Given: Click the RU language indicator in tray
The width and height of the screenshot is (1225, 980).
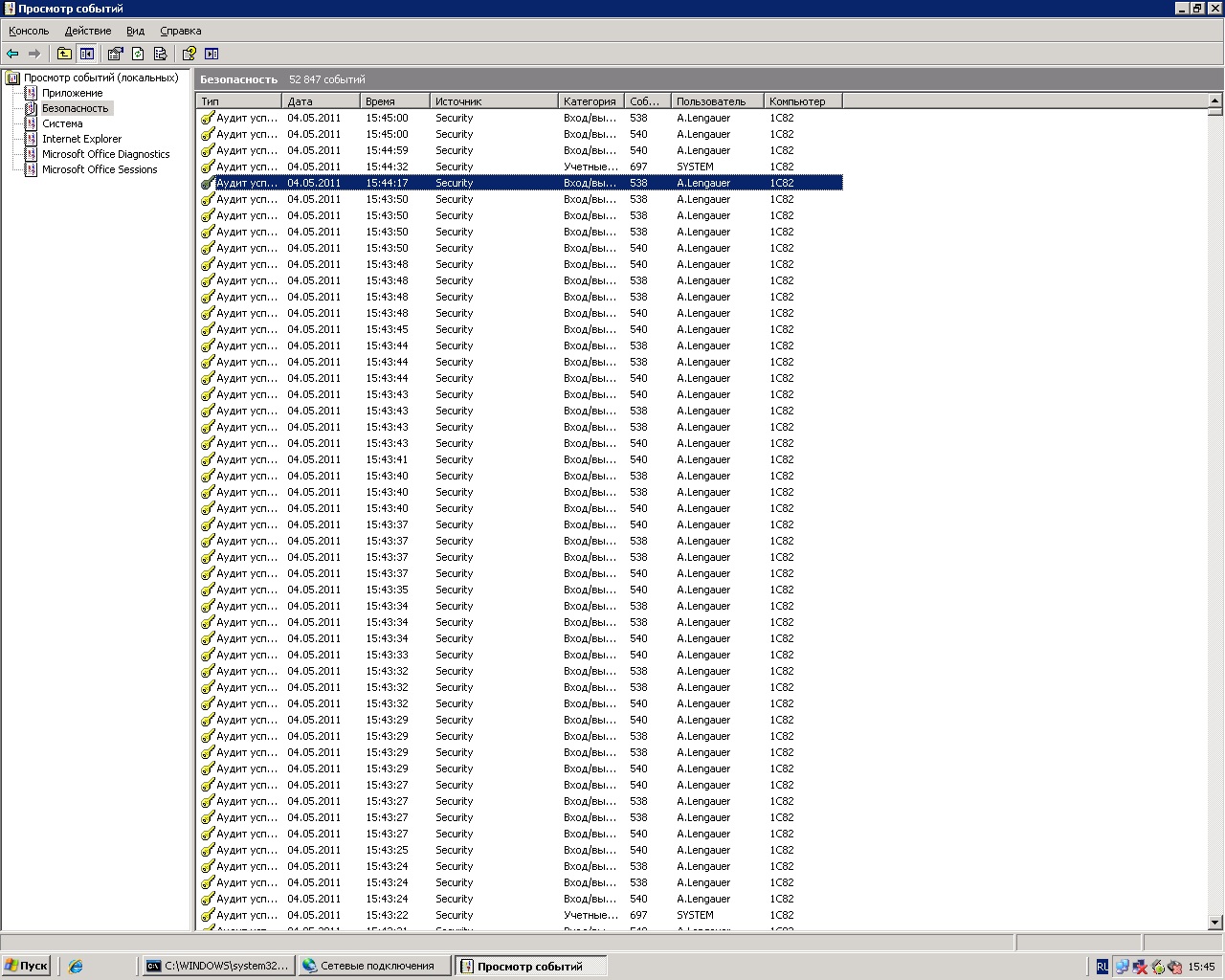Looking at the screenshot, I should click(1102, 967).
